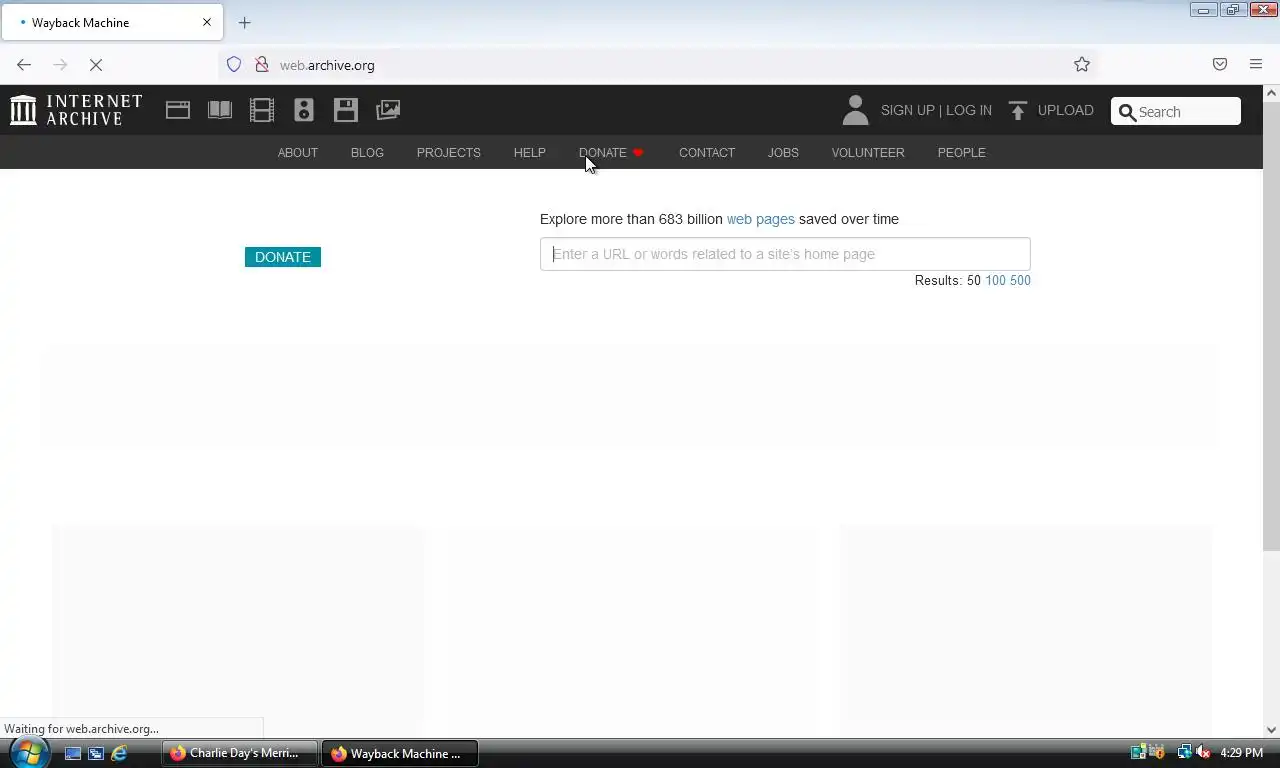Image resolution: width=1280 pixels, height=768 pixels.
Task: Stop loading the page with X button
Action: click(96, 64)
